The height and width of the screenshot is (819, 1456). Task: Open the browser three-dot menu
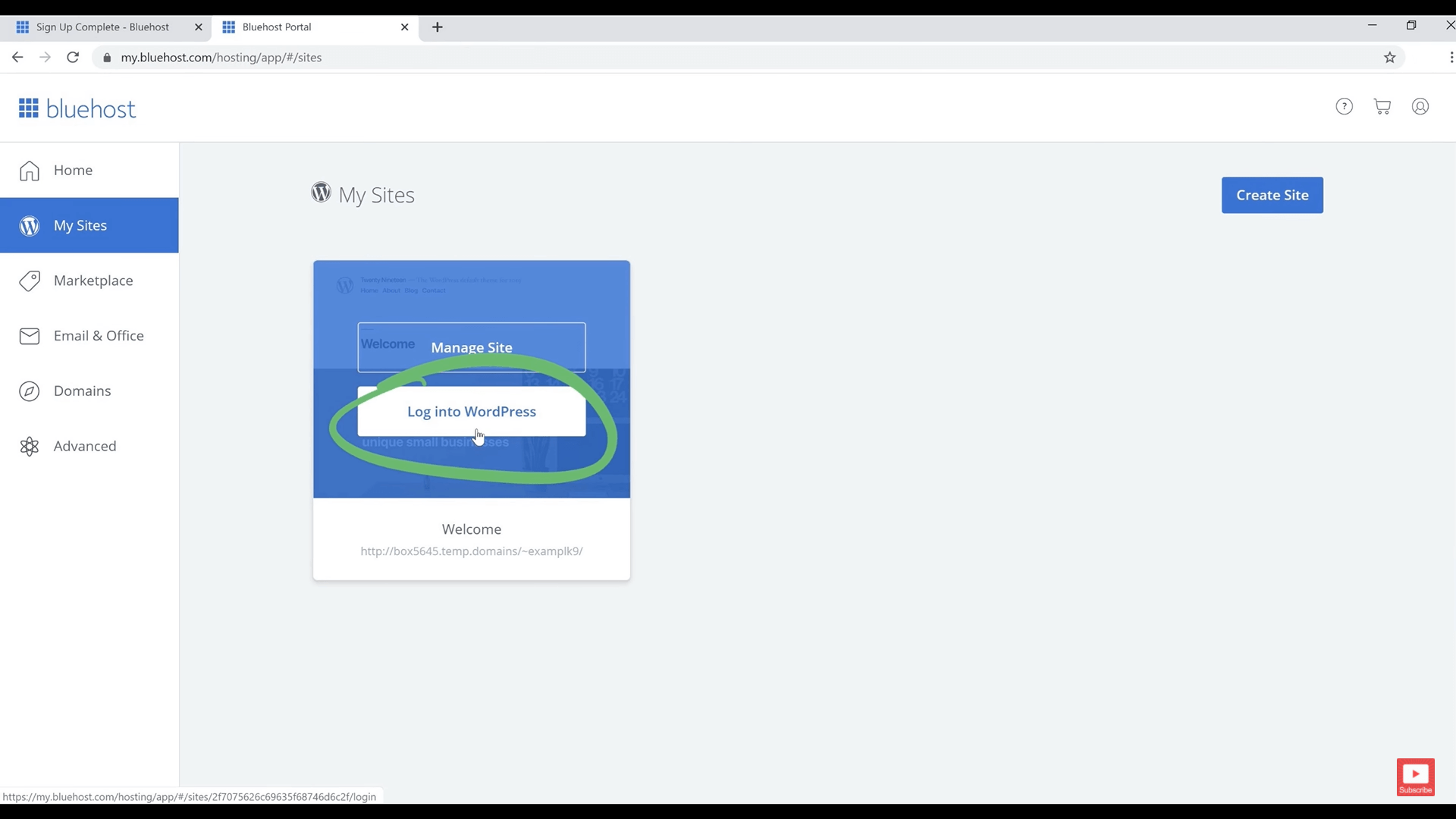[1450, 58]
